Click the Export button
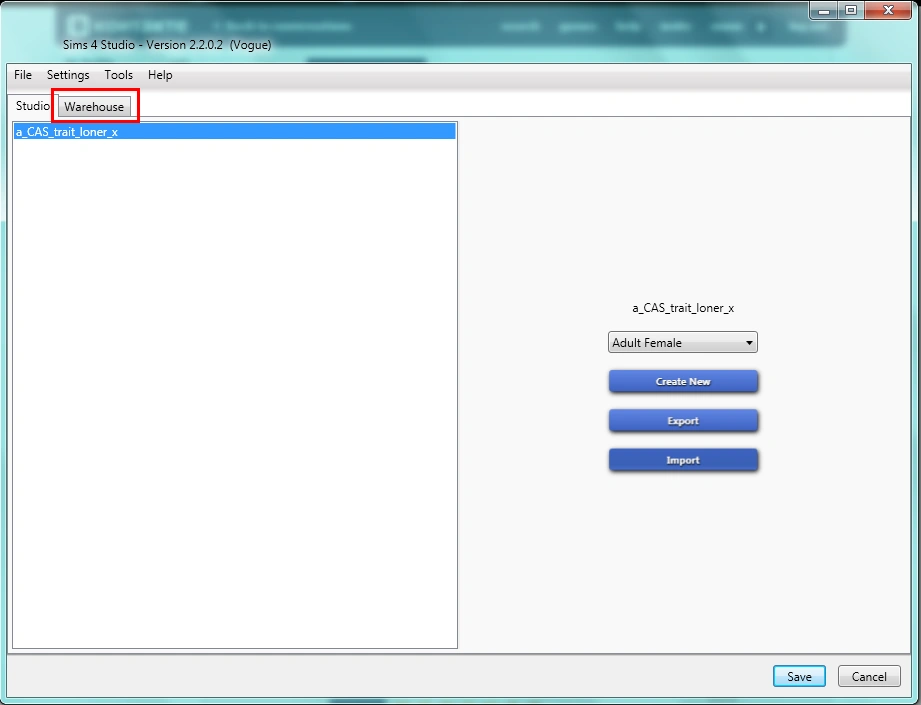This screenshot has height=705, width=921. [683, 421]
